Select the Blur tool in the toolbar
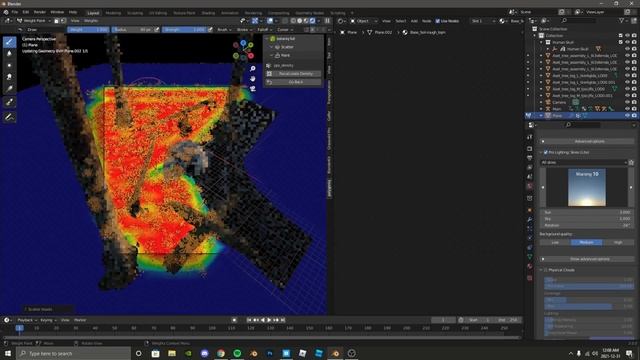640x360 pixels. (x=9, y=53)
